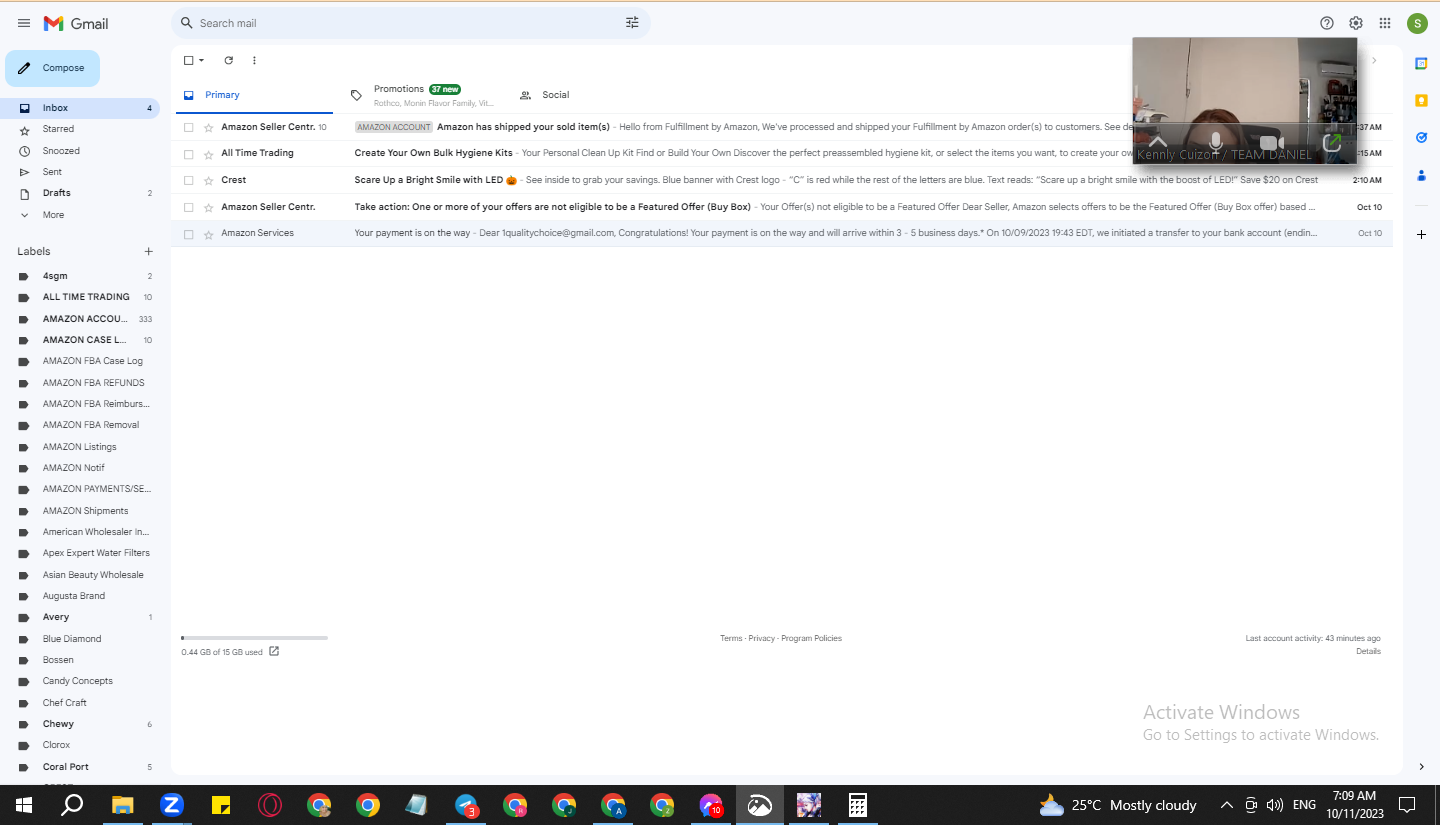Open the weather widget '25°C Mostly cloudy'
Image resolution: width=1440 pixels, height=825 pixels.
click(x=1117, y=805)
